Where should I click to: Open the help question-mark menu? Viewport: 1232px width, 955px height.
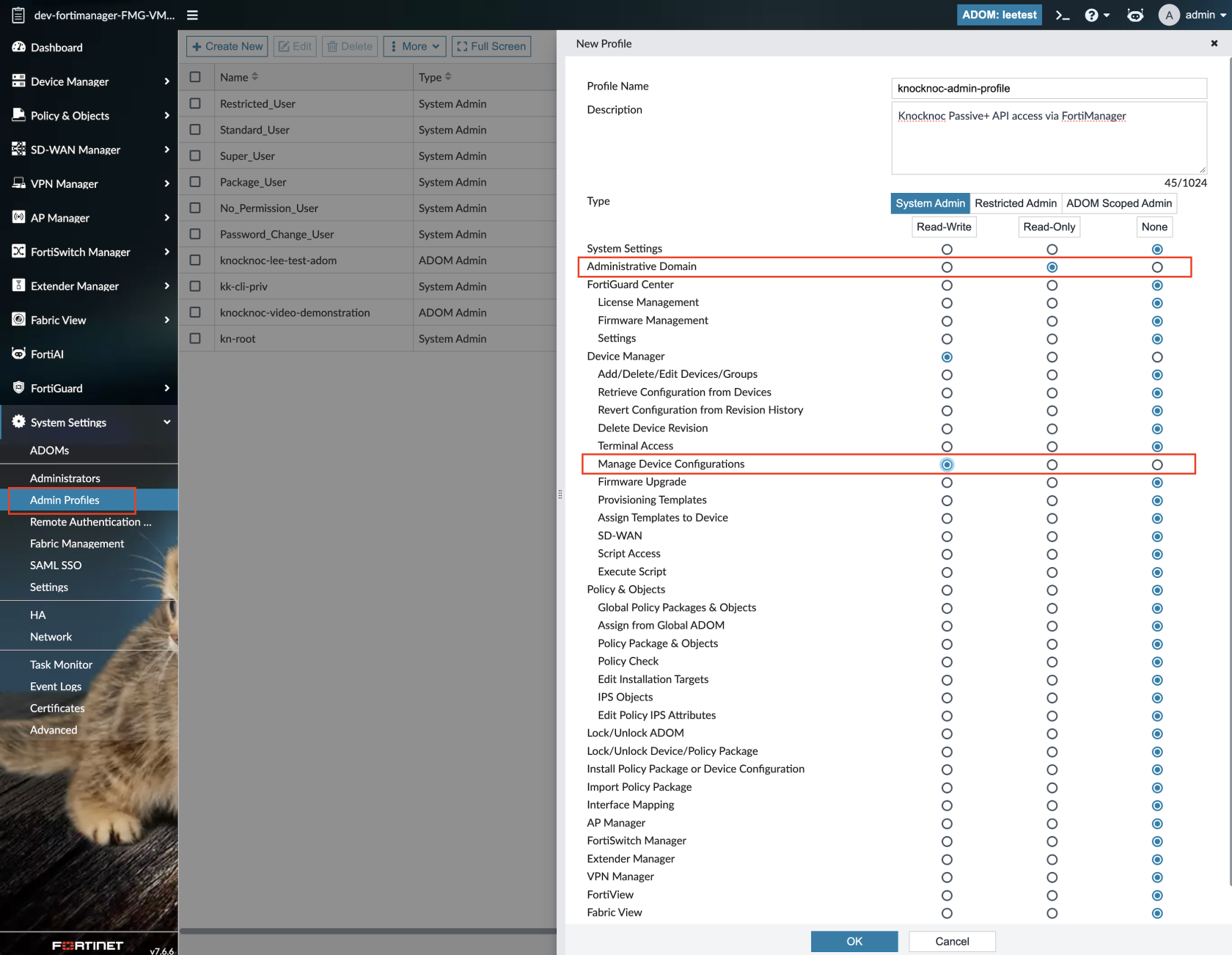[1092, 15]
